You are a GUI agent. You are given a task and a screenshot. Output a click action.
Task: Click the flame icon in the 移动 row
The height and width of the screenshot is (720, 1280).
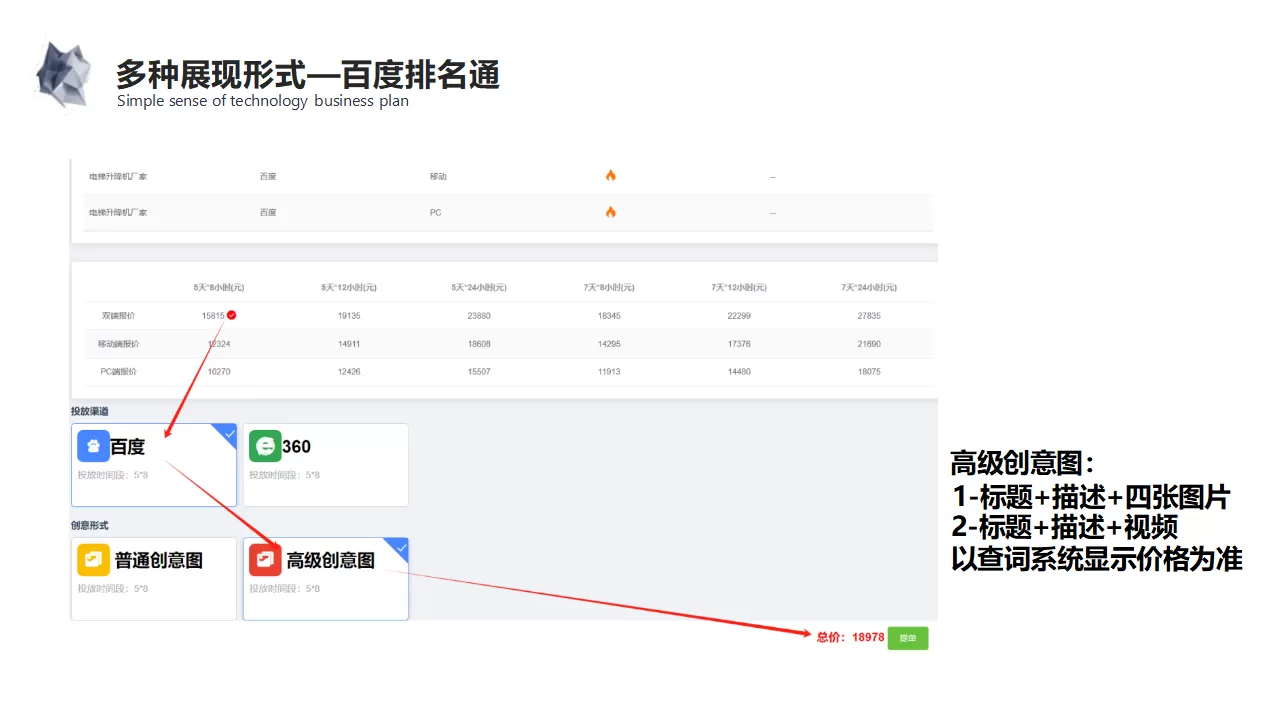(x=610, y=174)
